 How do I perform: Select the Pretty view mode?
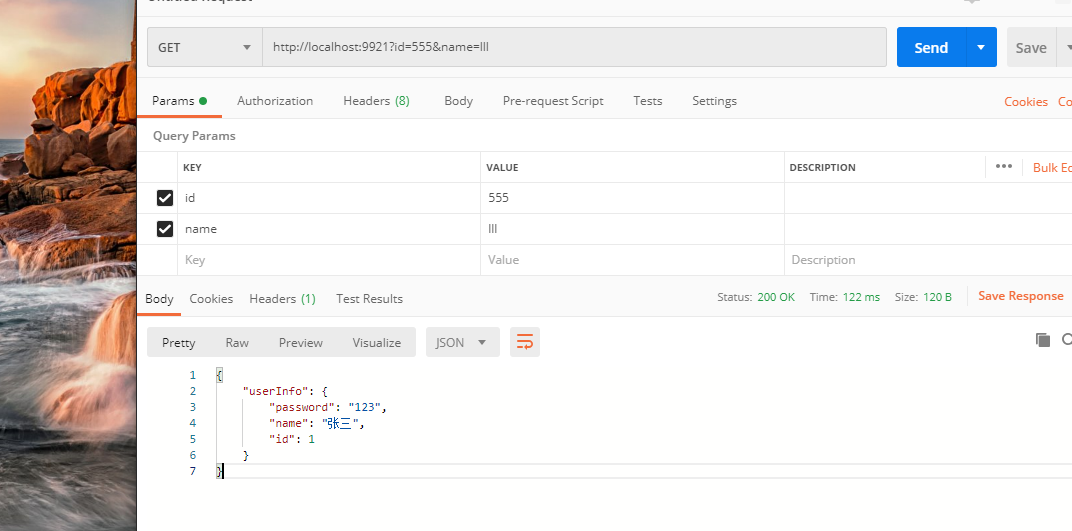178,342
